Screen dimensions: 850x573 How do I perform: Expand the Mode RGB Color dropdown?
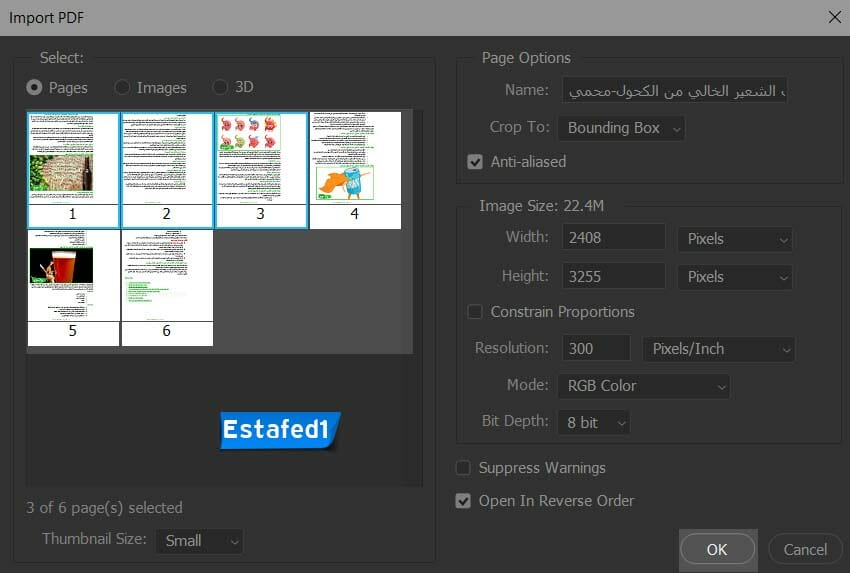644,386
